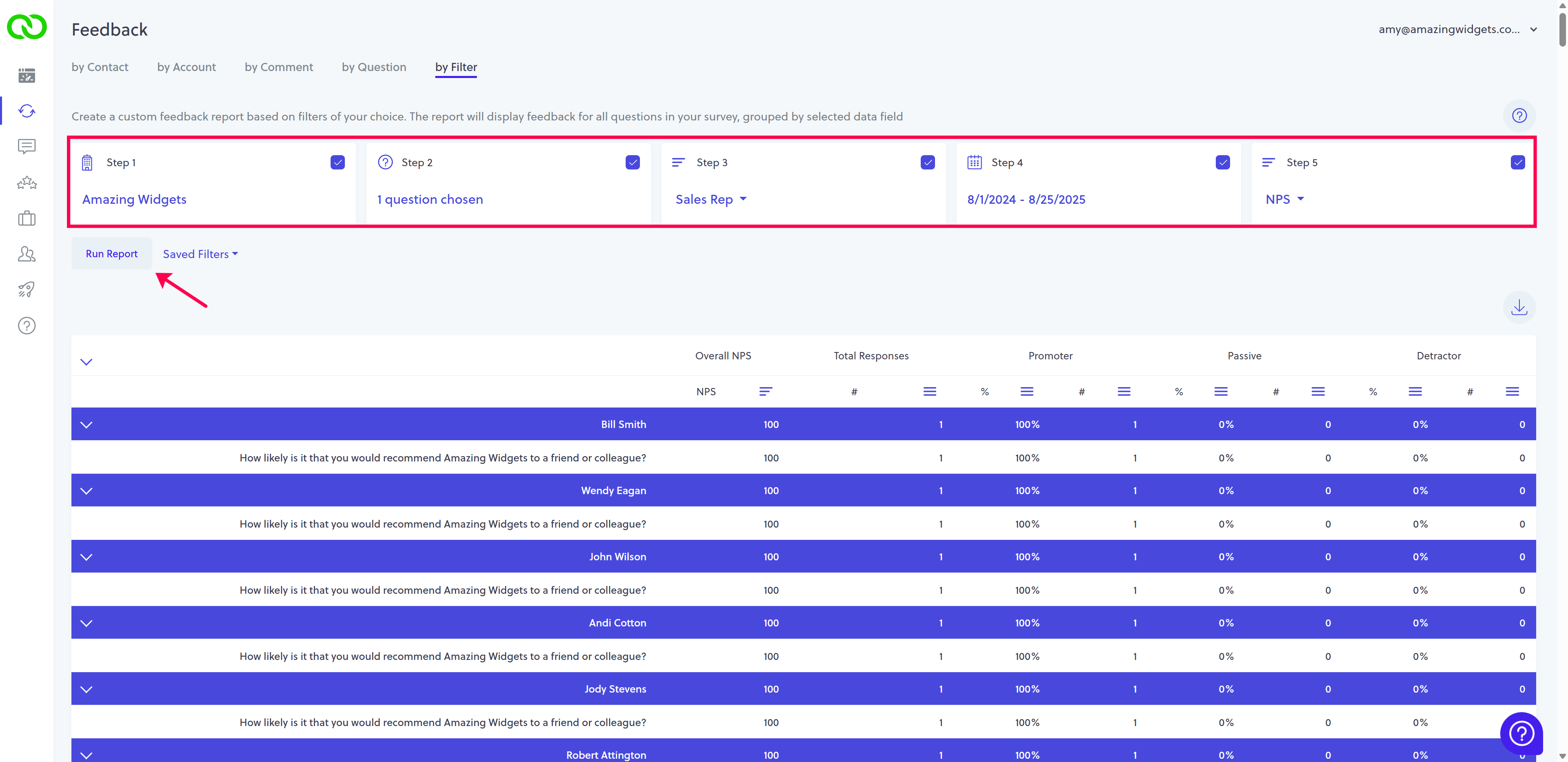Collapse the Wendy Eagan row
The image size is (1568, 762).
tap(87, 491)
